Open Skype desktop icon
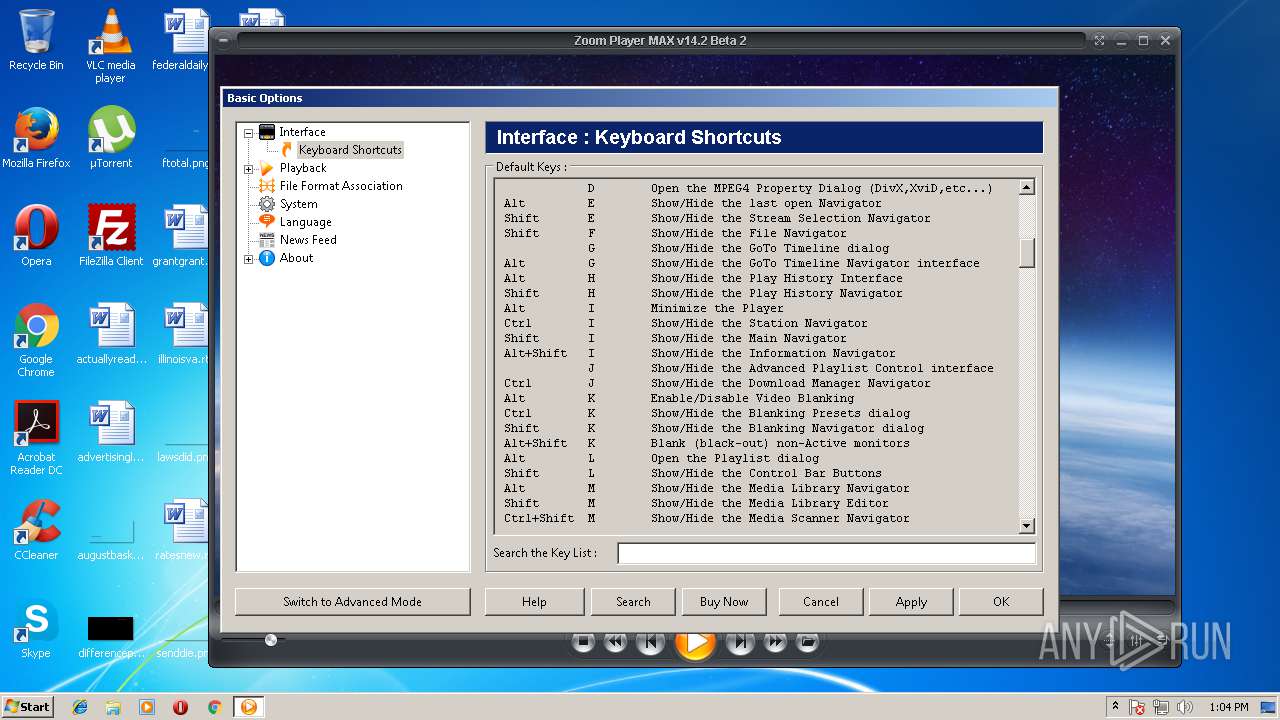Screen dimensions: 1280x720 (x=36, y=628)
